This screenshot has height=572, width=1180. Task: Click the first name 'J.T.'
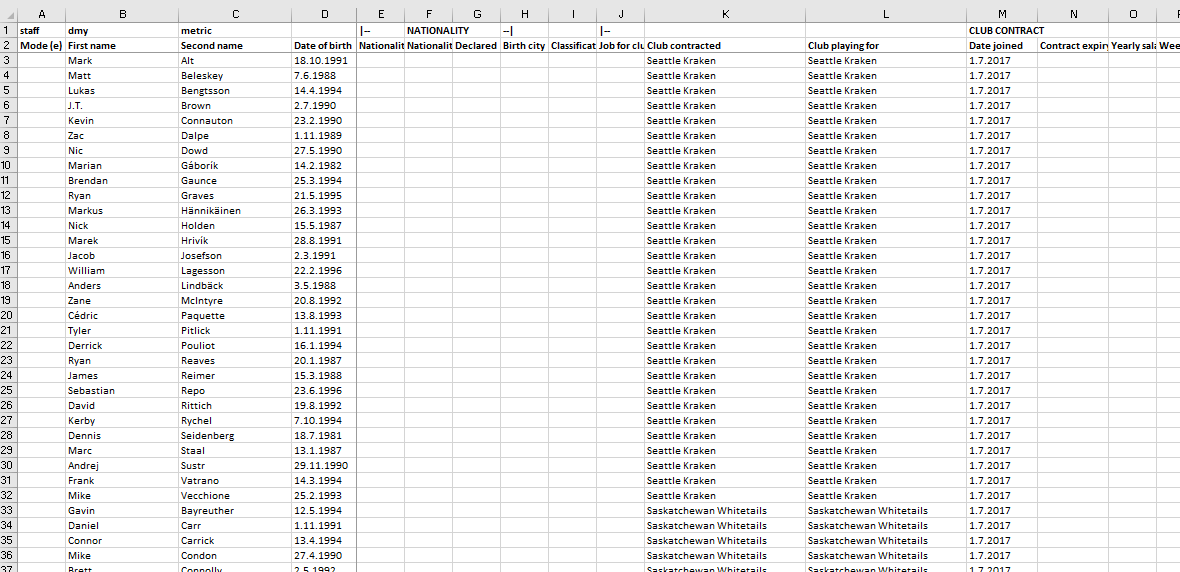click(x=76, y=105)
